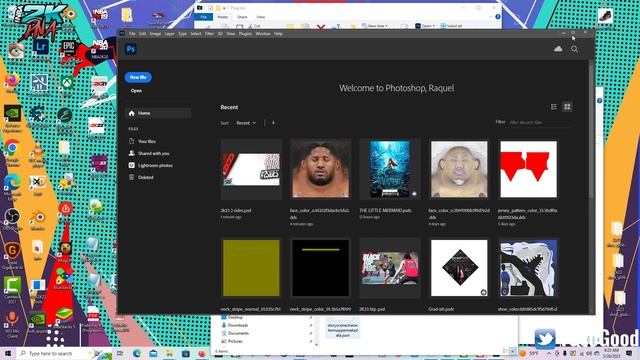
Task: Click the Windows Start button
Action: tap(8, 353)
